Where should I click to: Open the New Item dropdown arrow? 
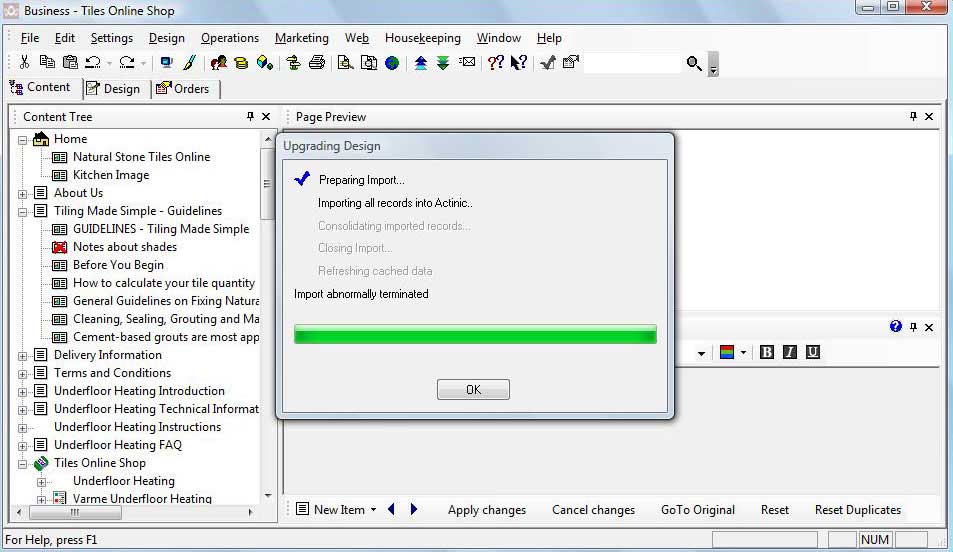[373, 510]
